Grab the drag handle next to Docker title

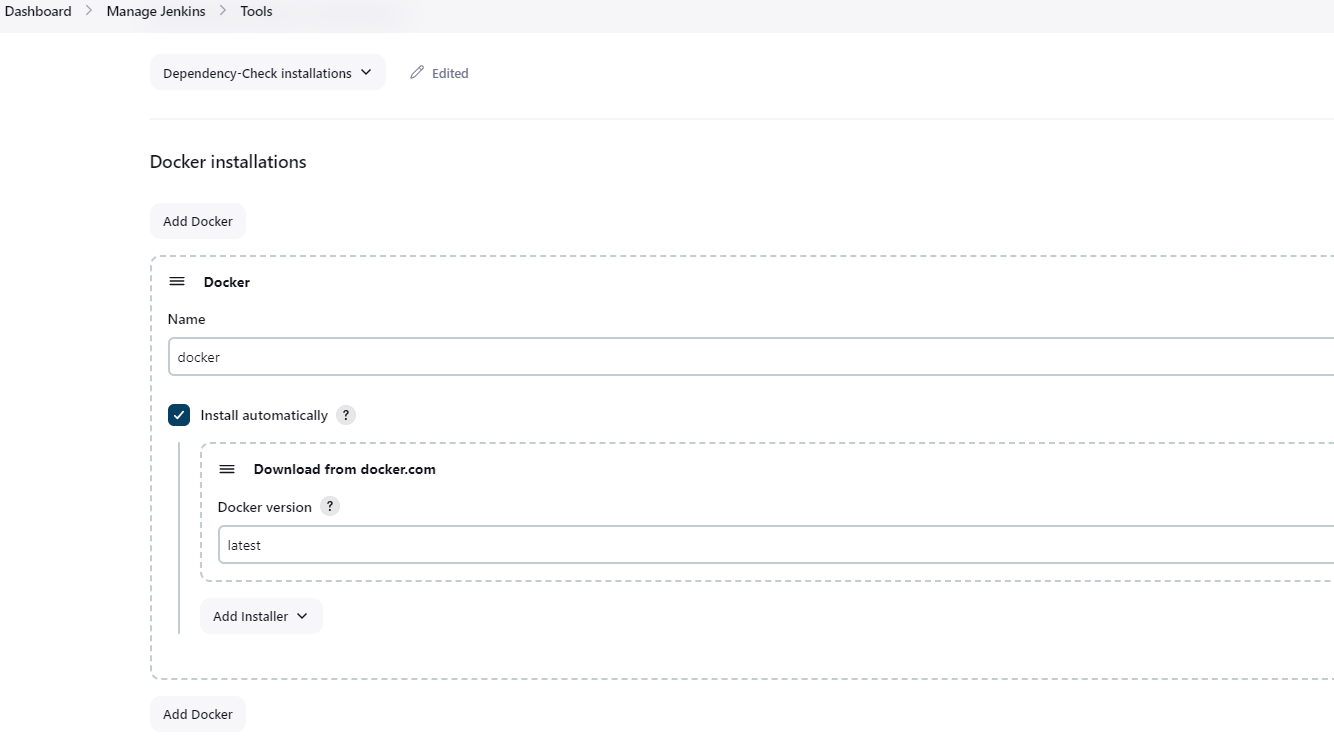click(x=177, y=282)
